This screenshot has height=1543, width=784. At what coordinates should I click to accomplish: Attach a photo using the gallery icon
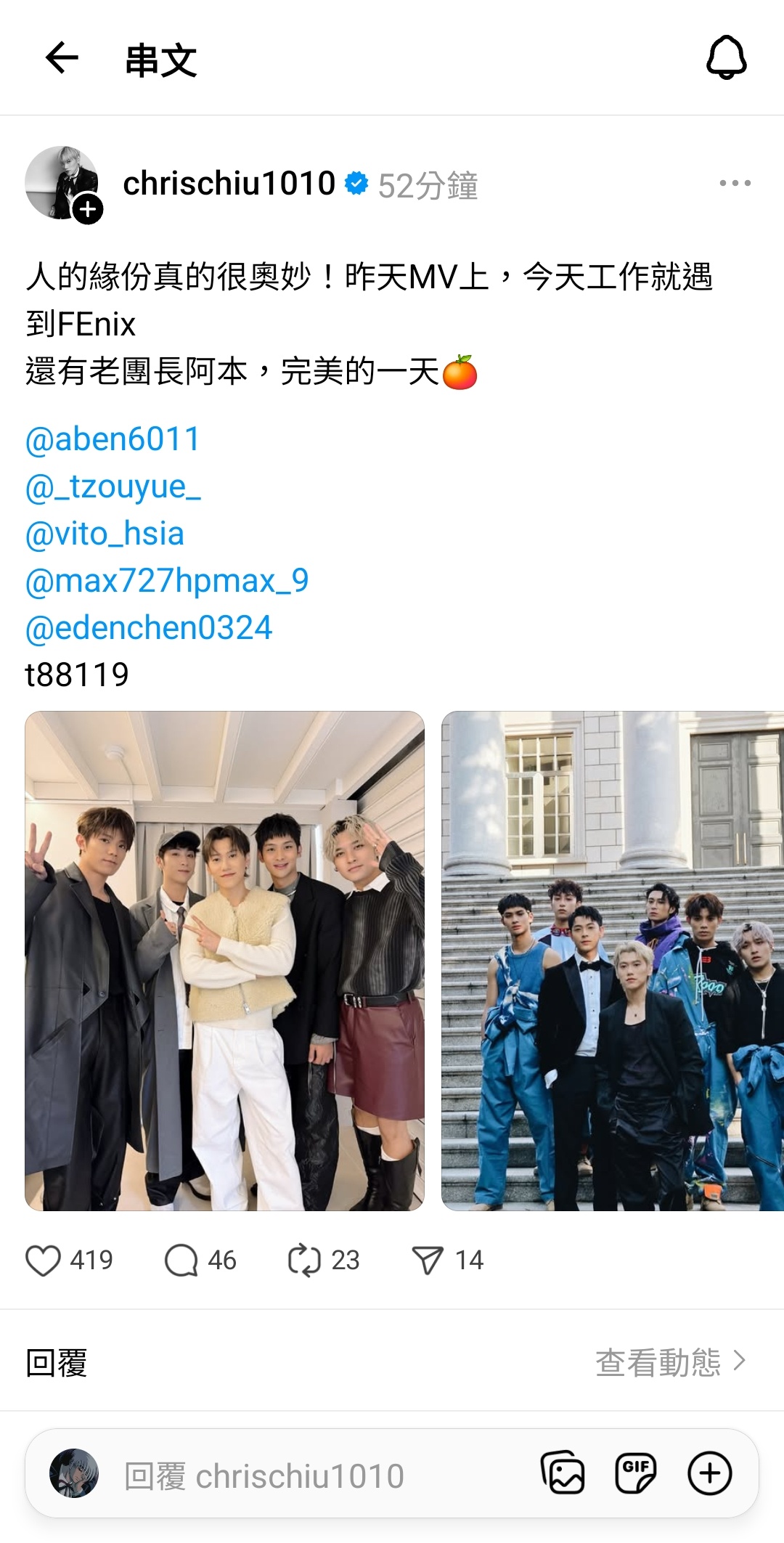coord(563,1473)
